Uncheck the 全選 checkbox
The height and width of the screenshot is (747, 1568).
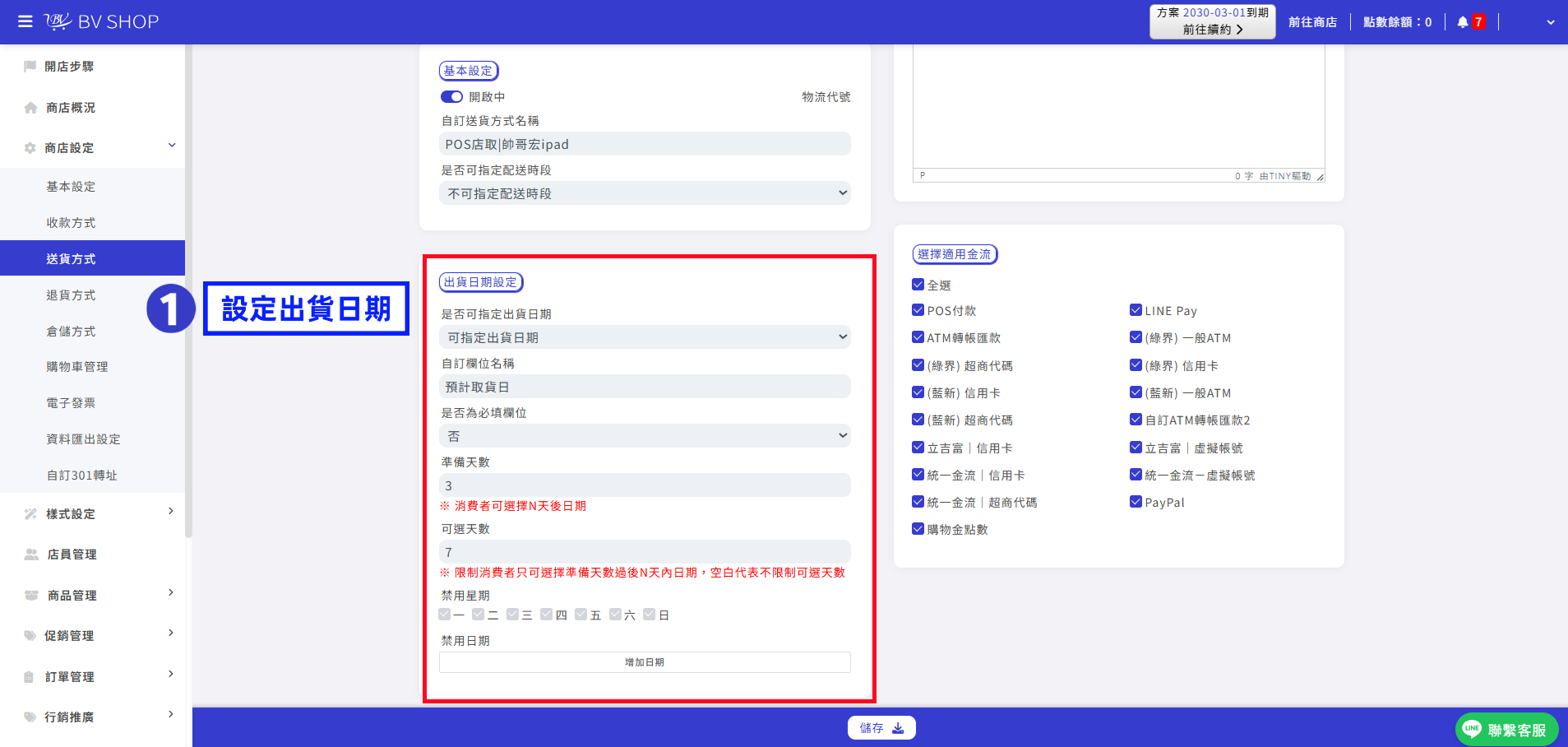[x=918, y=285]
